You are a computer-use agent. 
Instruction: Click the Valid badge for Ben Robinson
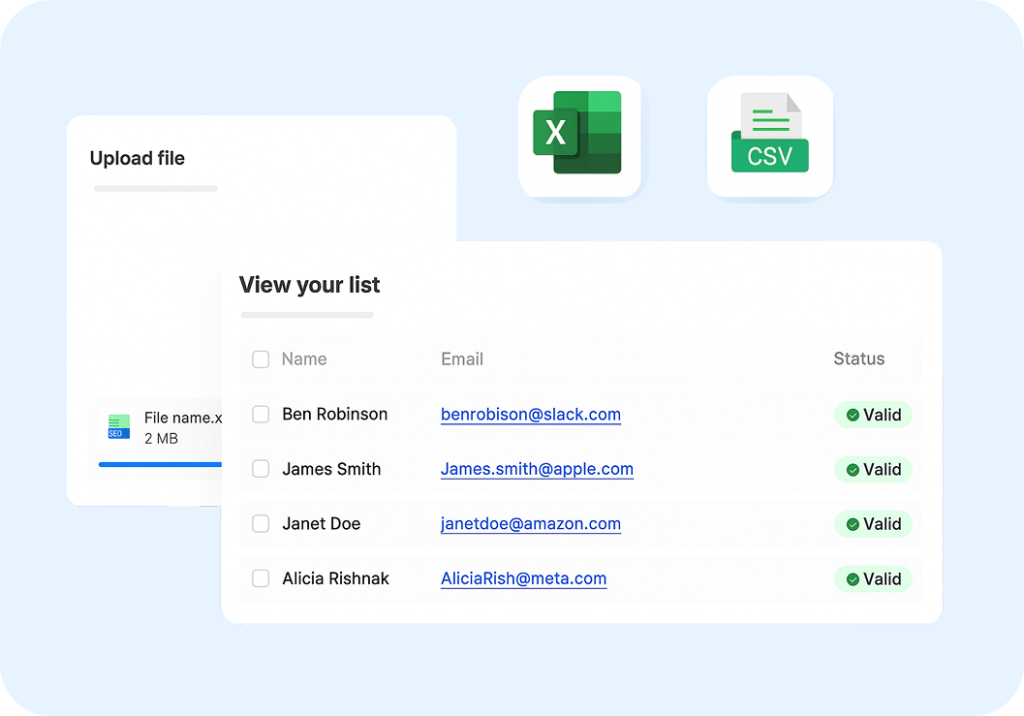click(873, 415)
